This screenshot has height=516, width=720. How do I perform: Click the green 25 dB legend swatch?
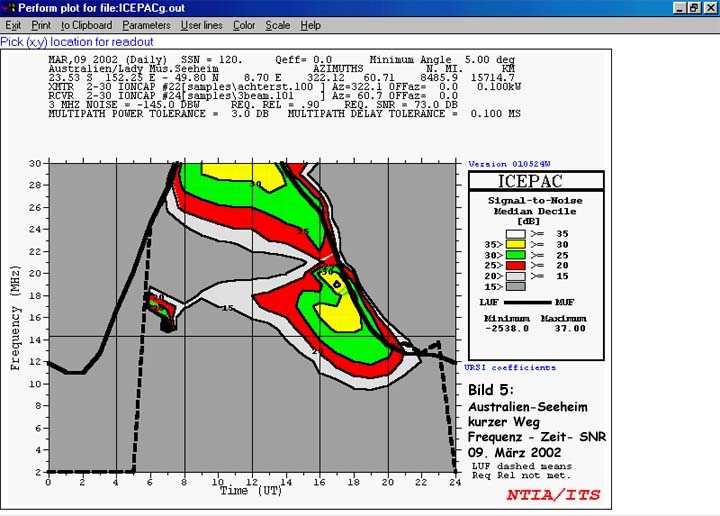coord(513,254)
